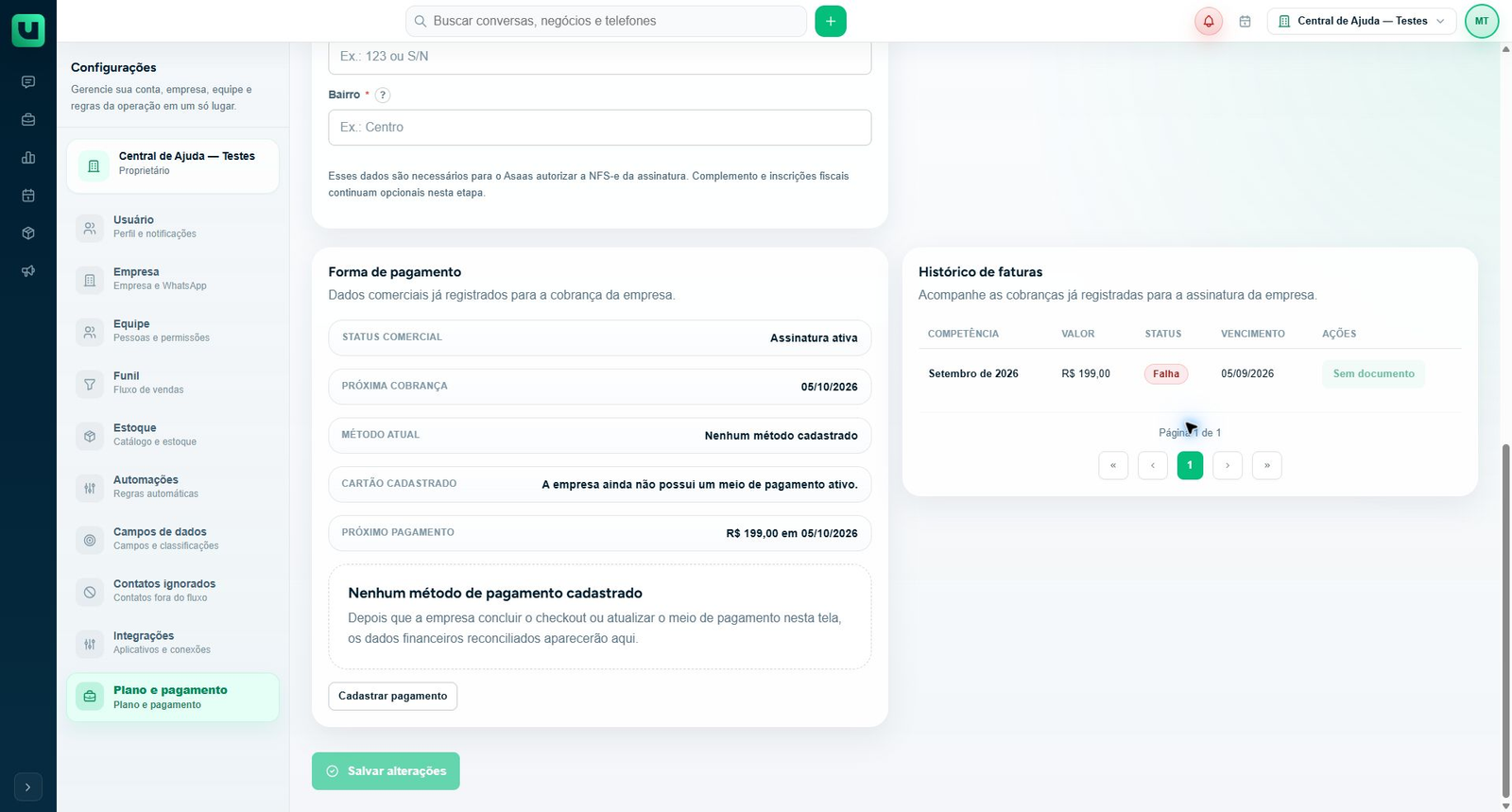Click the Sem documento action button
This screenshot has height=812, width=1512.
1373,374
